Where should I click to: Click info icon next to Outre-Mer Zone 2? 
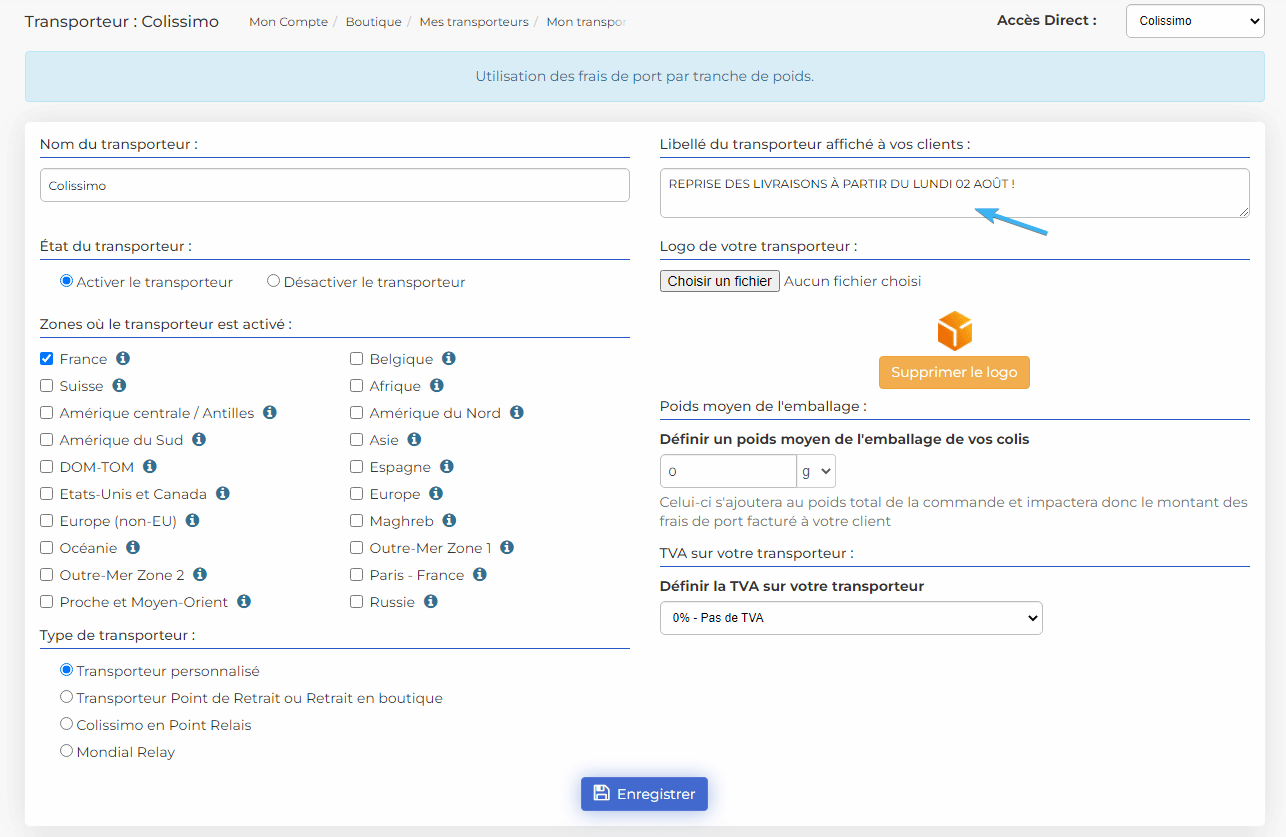coord(200,574)
